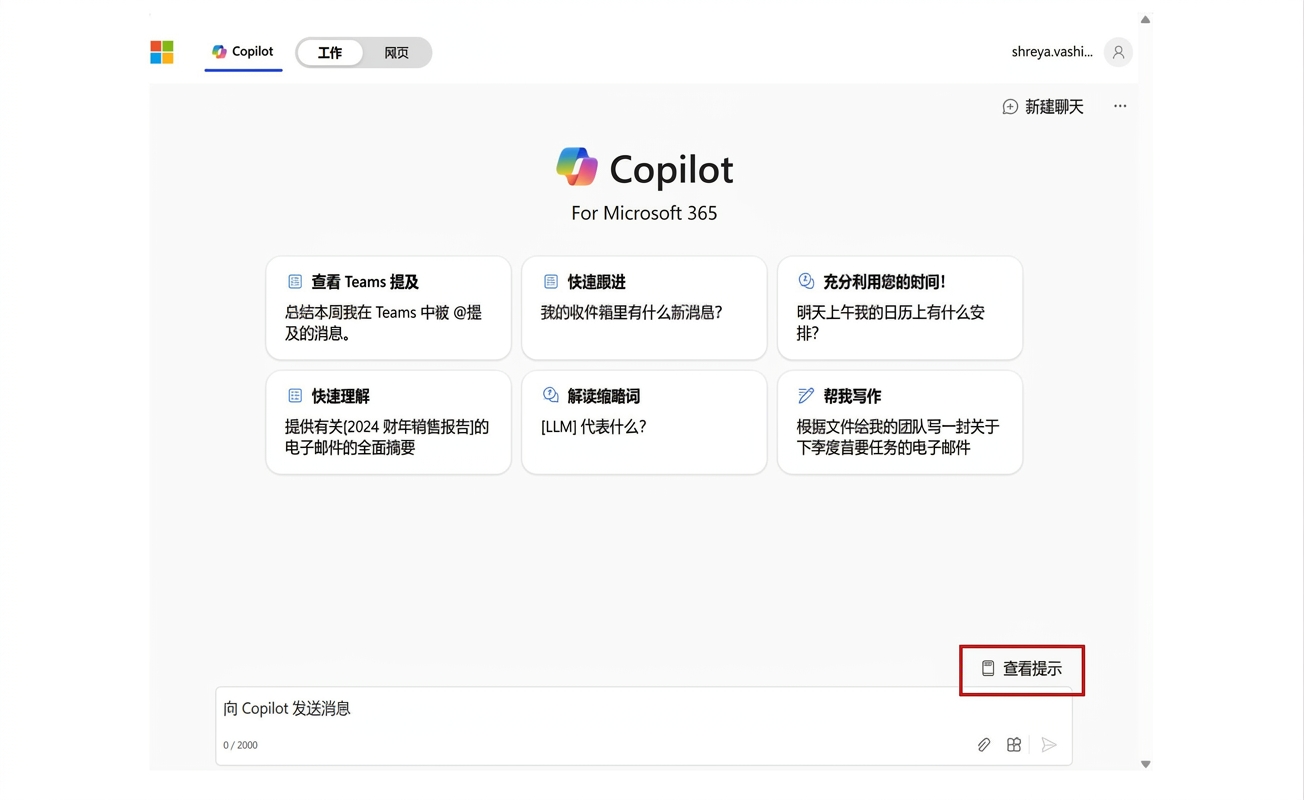
Task: Click the 0 / 2000 character counter
Action: pos(240,745)
